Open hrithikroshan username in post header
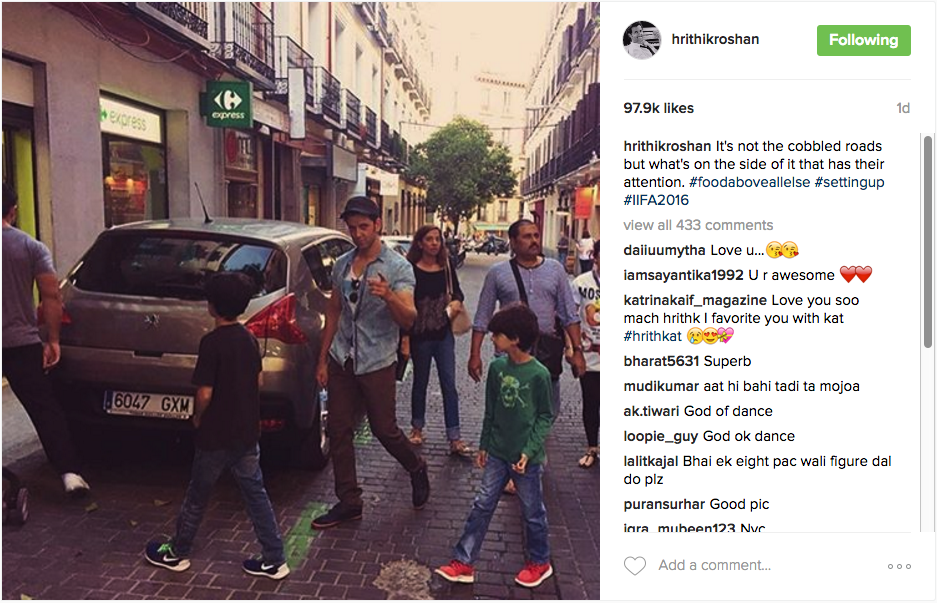Viewport: 937px width, 603px height. point(715,39)
